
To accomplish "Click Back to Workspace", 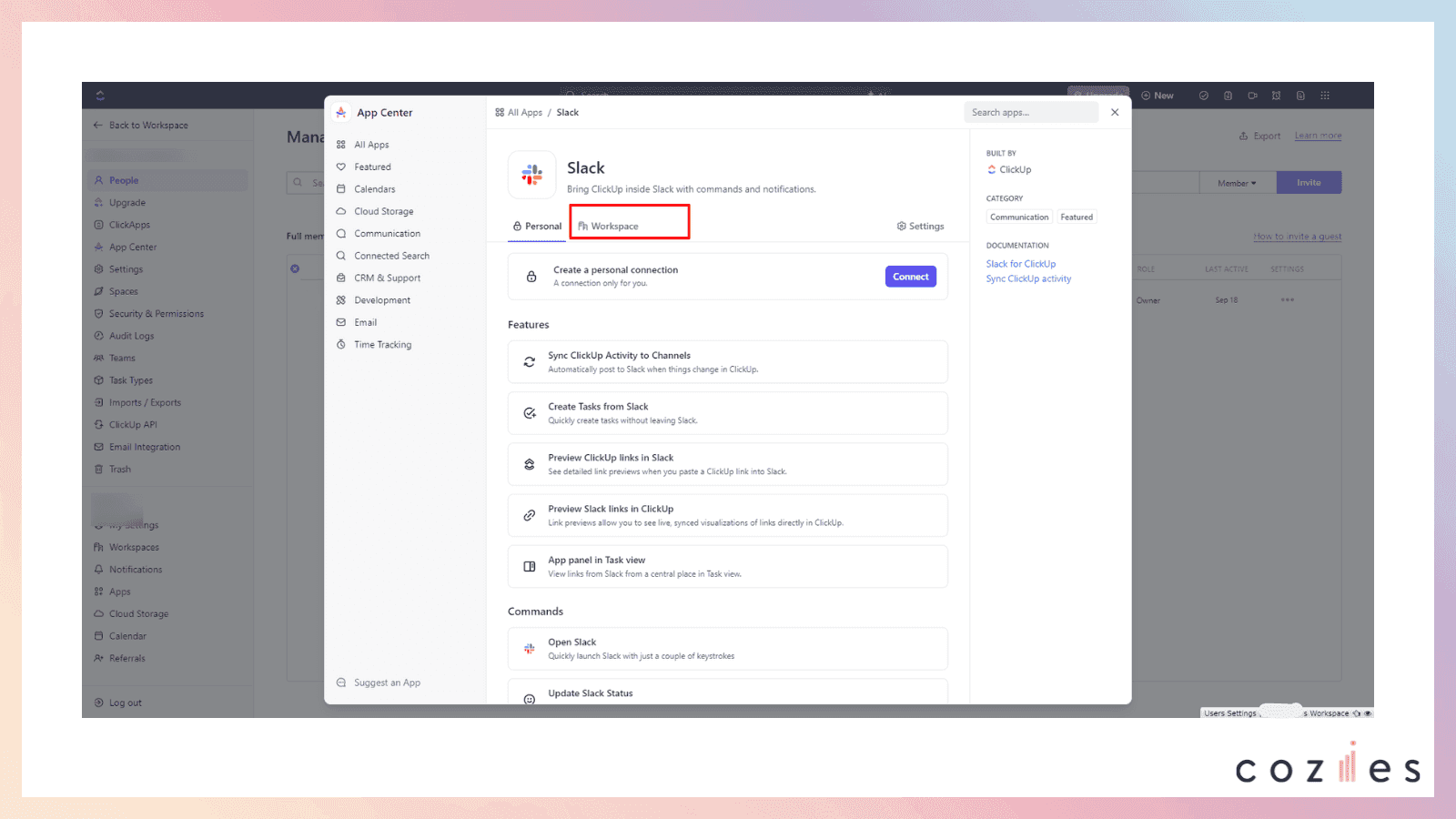I will pyautogui.click(x=141, y=126).
